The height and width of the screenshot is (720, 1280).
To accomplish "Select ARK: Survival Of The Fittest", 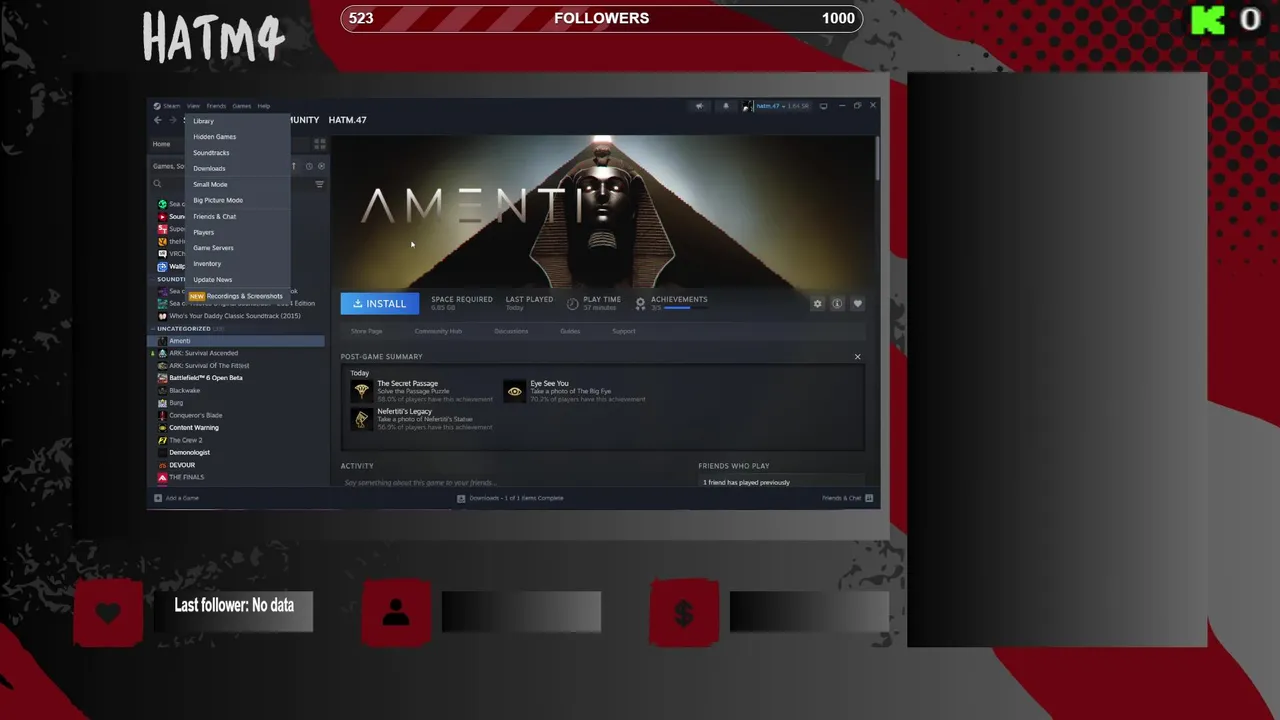I will (237, 366).
